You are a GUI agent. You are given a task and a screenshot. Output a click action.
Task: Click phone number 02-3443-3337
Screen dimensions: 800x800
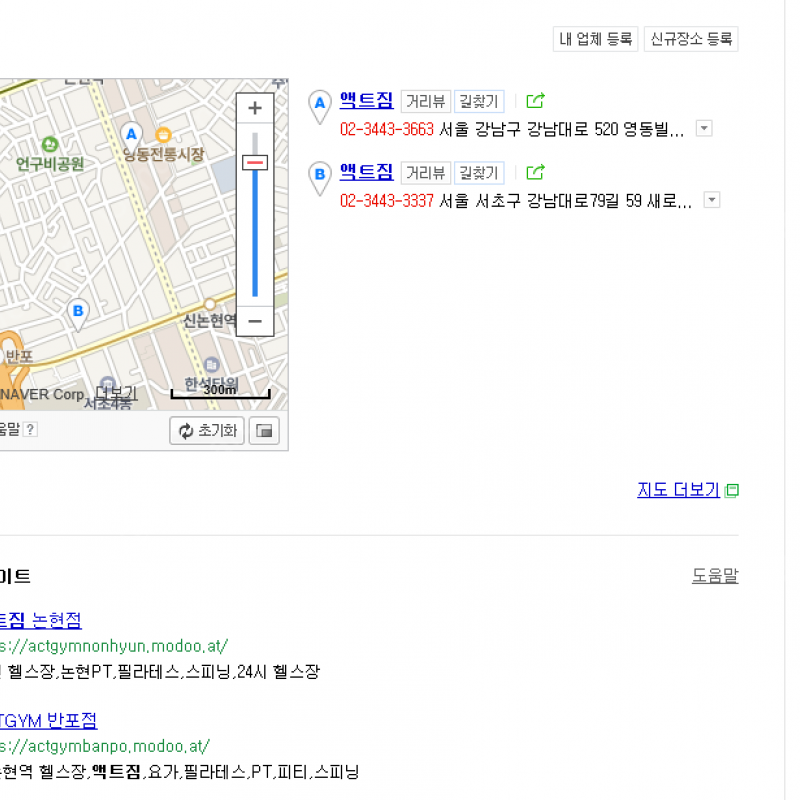click(387, 201)
